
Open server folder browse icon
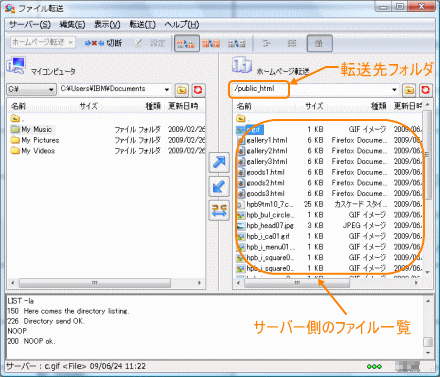pos(409,90)
